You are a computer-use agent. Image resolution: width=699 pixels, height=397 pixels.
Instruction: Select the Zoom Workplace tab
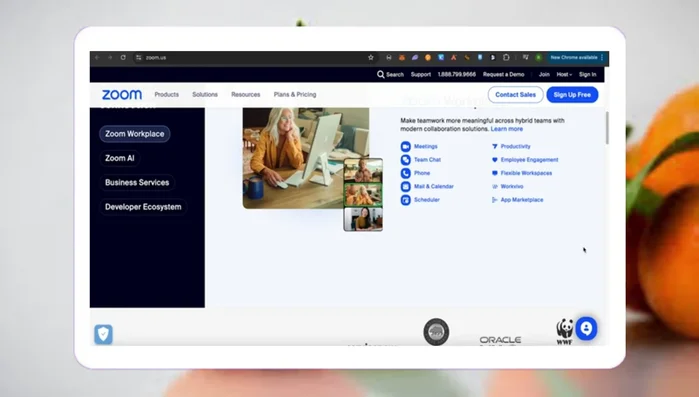tap(135, 134)
